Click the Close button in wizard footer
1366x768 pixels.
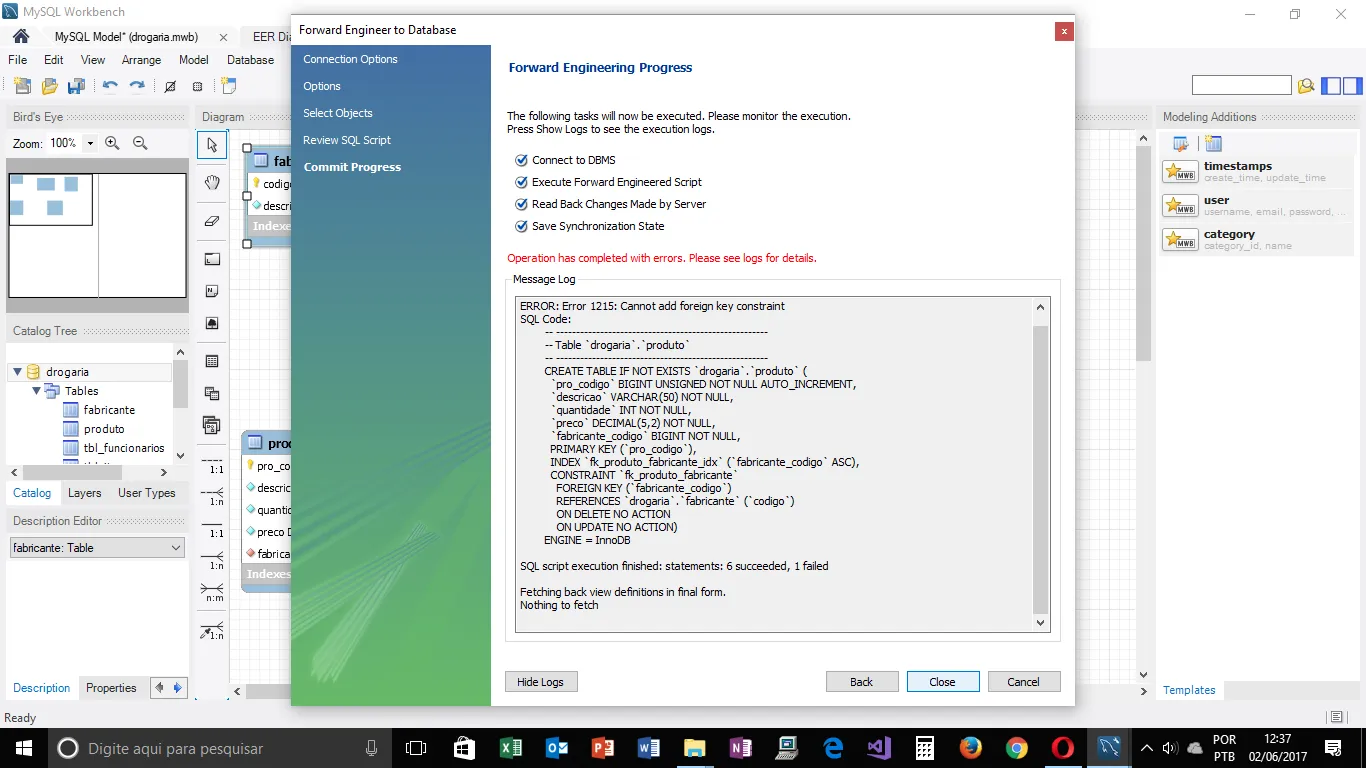(x=943, y=682)
